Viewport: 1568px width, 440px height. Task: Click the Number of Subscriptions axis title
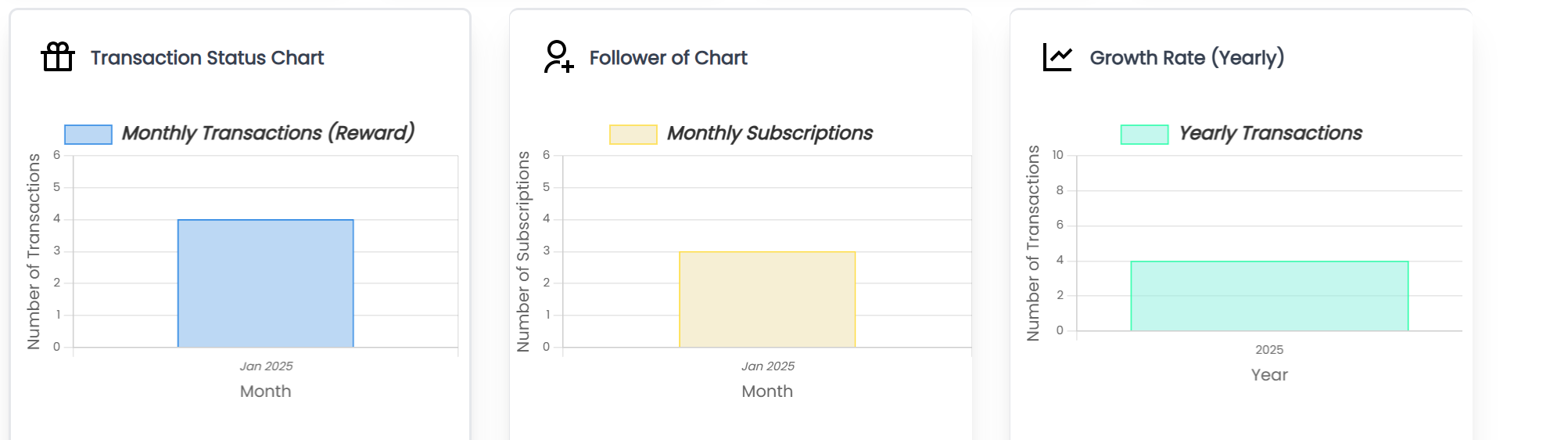tap(523, 251)
